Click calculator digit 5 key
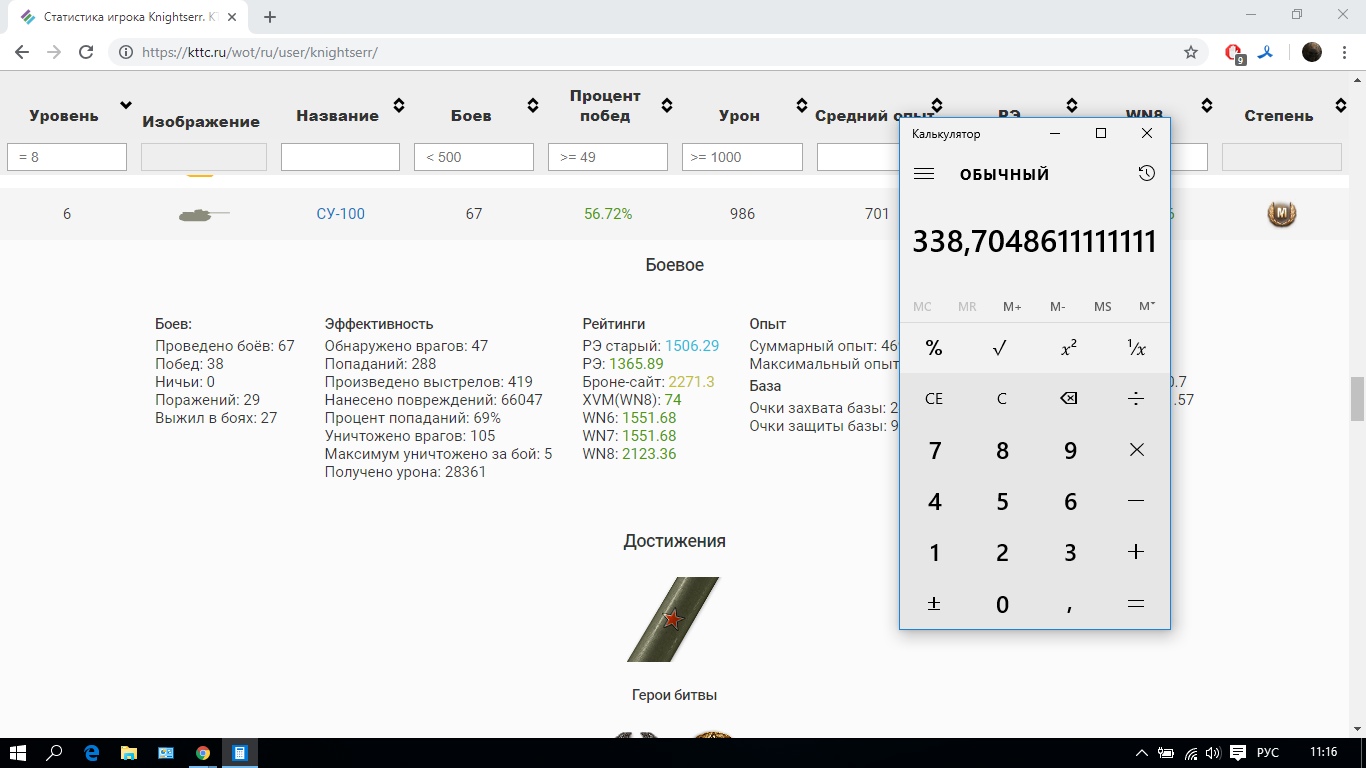Image resolution: width=1366 pixels, height=768 pixels. point(1001,501)
